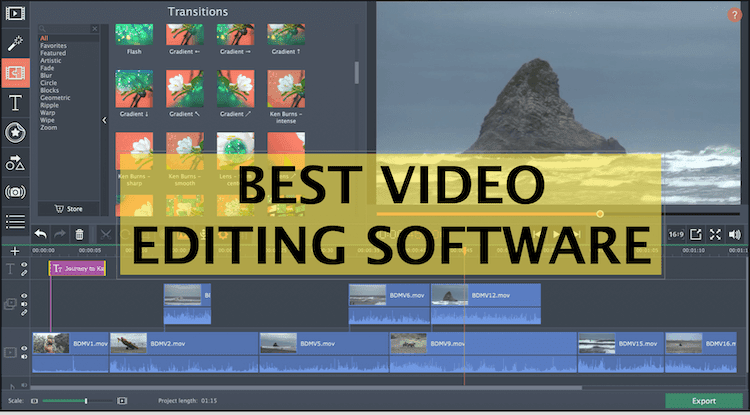
Task: Select the Journey to Ka title clip
Action: 77,269
